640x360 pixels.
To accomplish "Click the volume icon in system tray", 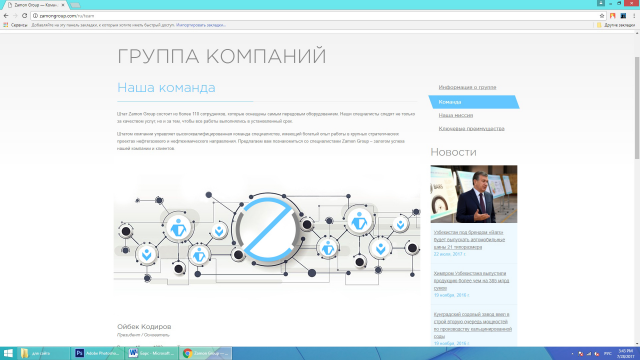I will [x=596, y=354].
